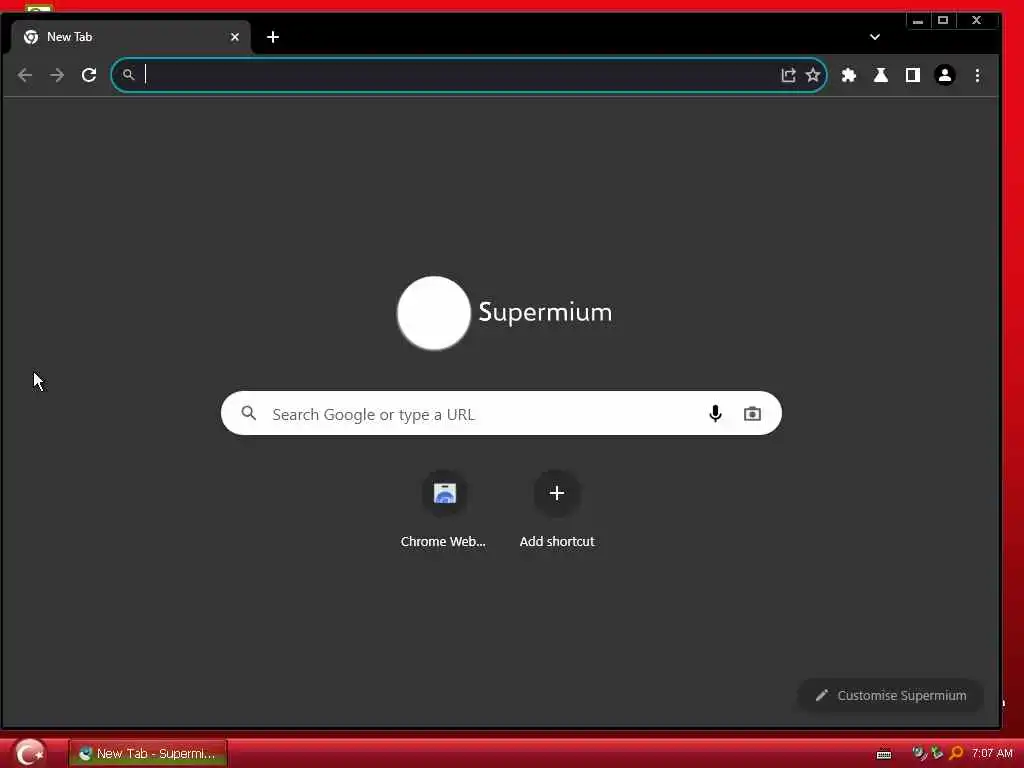Click Customise Supermium button
This screenshot has height=768, width=1024.
point(891,696)
